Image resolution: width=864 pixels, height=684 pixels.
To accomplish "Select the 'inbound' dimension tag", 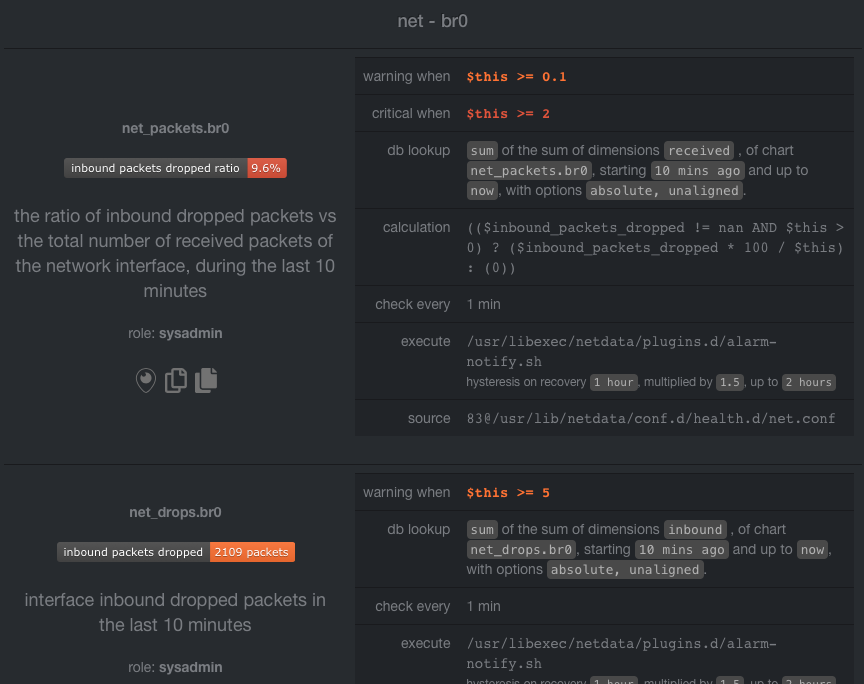I will click(x=695, y=530).
